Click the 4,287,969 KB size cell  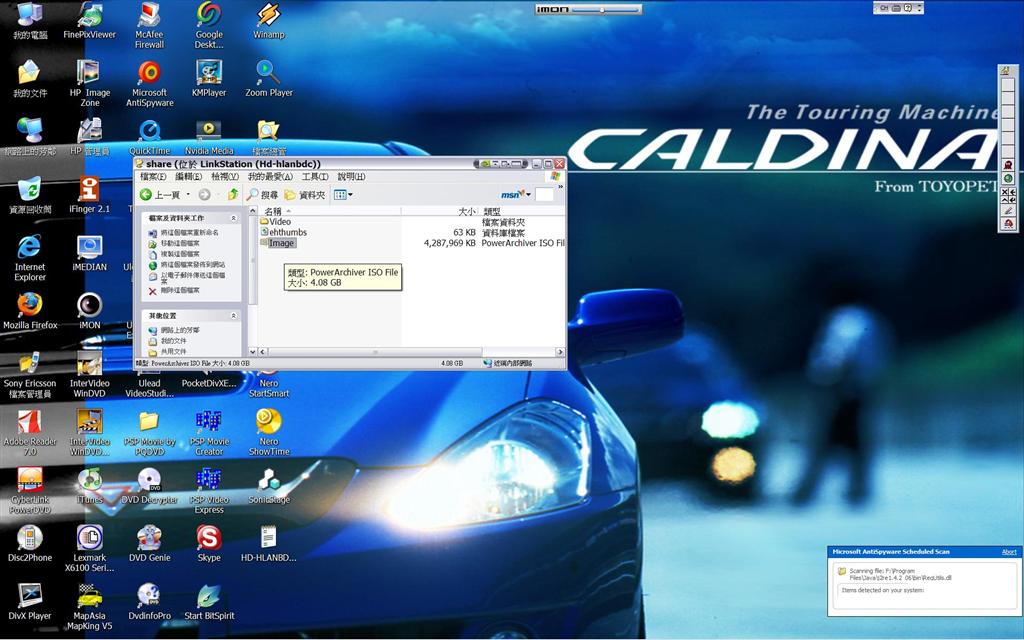click(449, 243)
